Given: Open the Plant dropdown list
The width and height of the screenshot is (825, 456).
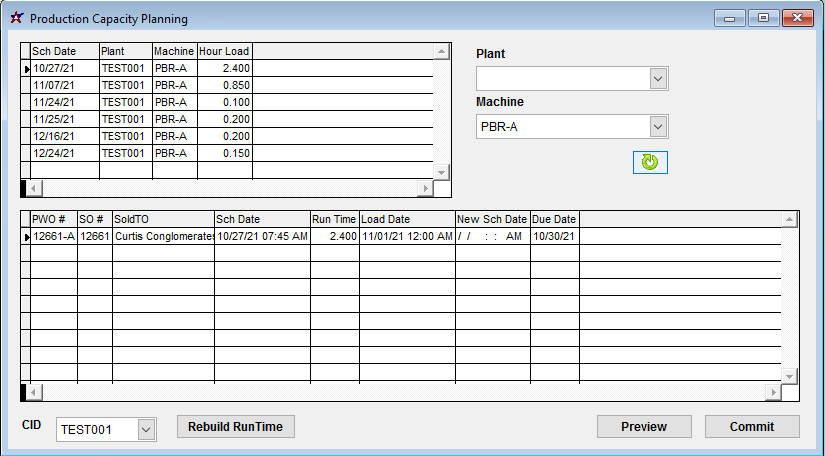Looking at the screenshot, I should tap(657, 79).
